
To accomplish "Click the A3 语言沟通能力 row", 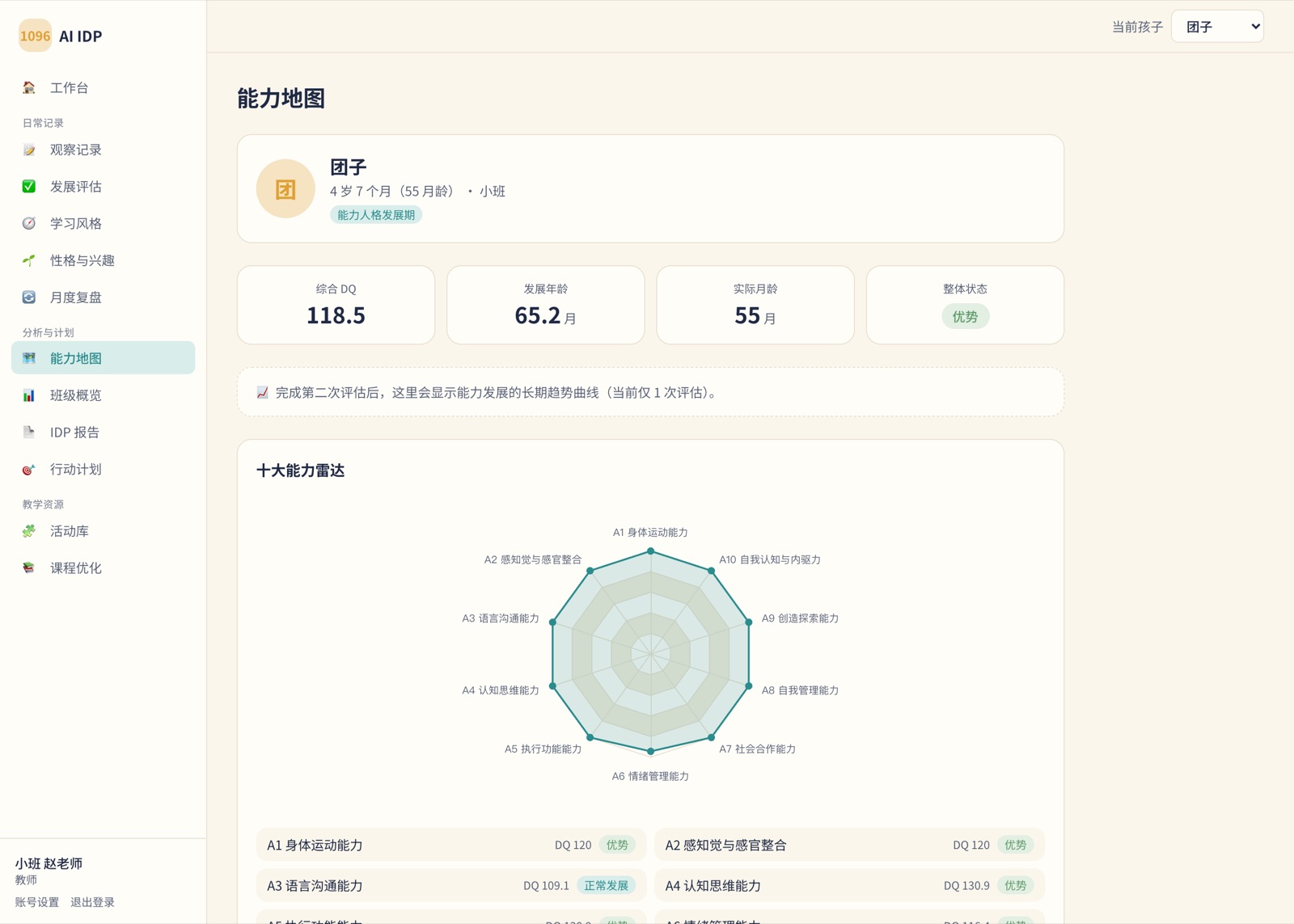I will [451, 885].
